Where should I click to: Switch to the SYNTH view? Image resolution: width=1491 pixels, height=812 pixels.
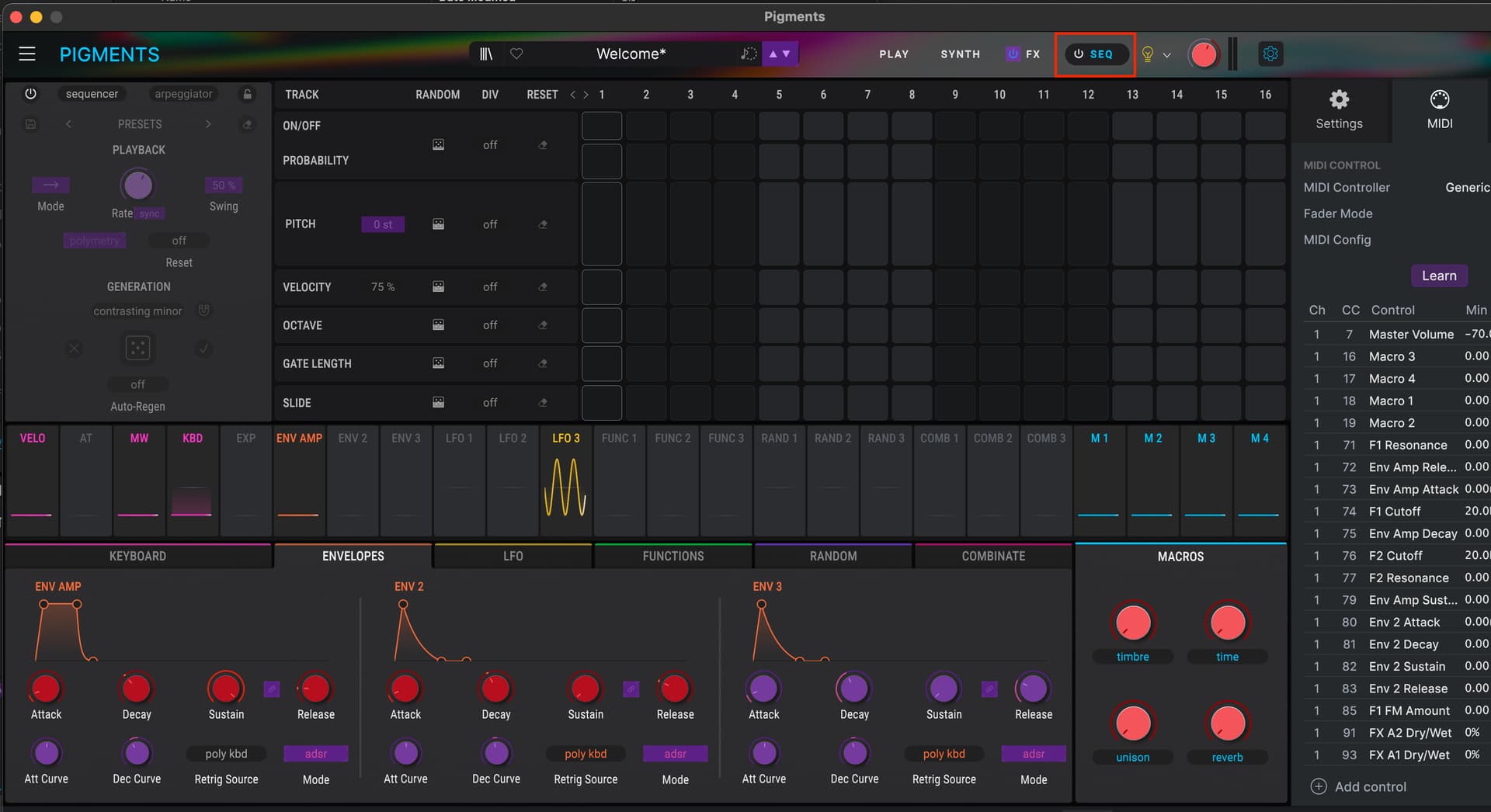coord(960,54)
